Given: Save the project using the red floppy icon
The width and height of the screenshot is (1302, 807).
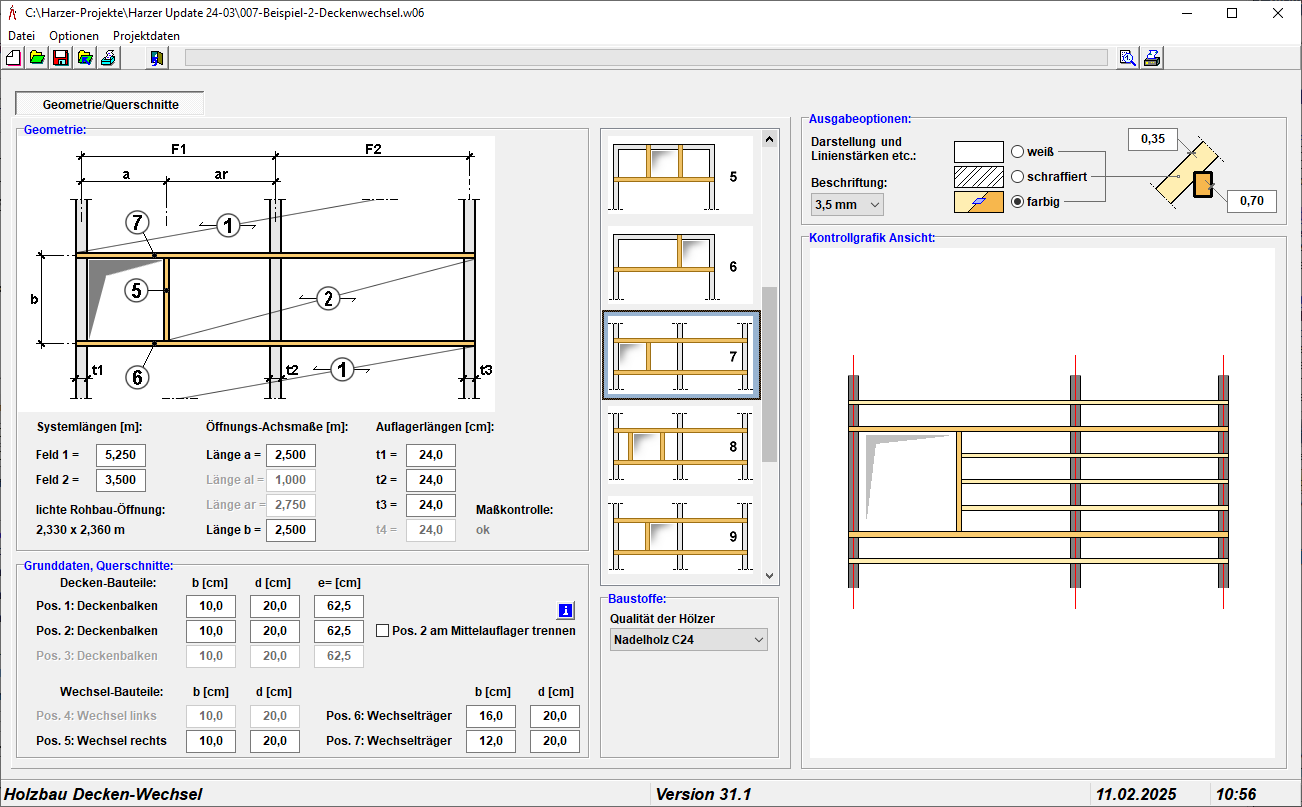Looking at the screenshot, I should click(x=61, y=58).
